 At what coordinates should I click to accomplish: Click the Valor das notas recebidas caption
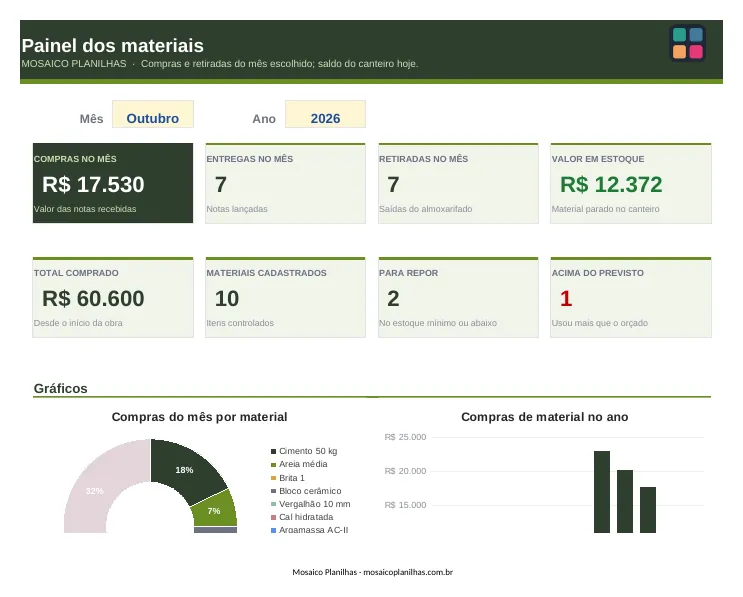tap(85, 209)
